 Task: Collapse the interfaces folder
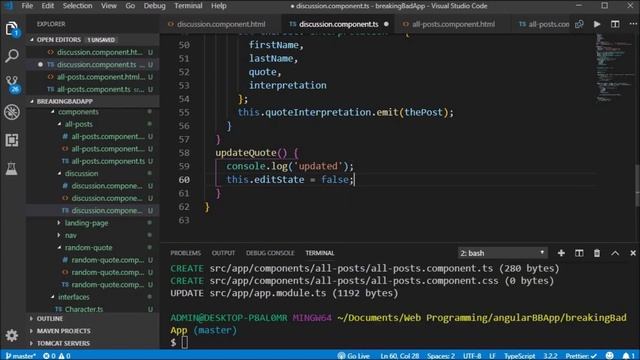pos(73,297)
